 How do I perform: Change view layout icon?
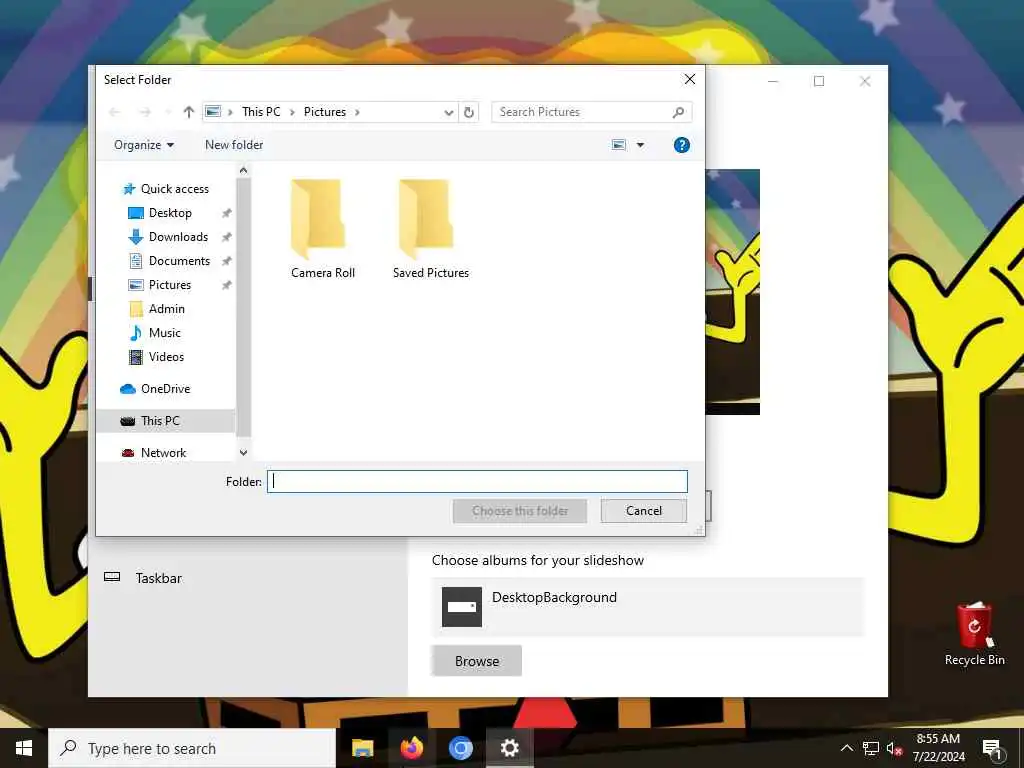[x=619, y=145]
